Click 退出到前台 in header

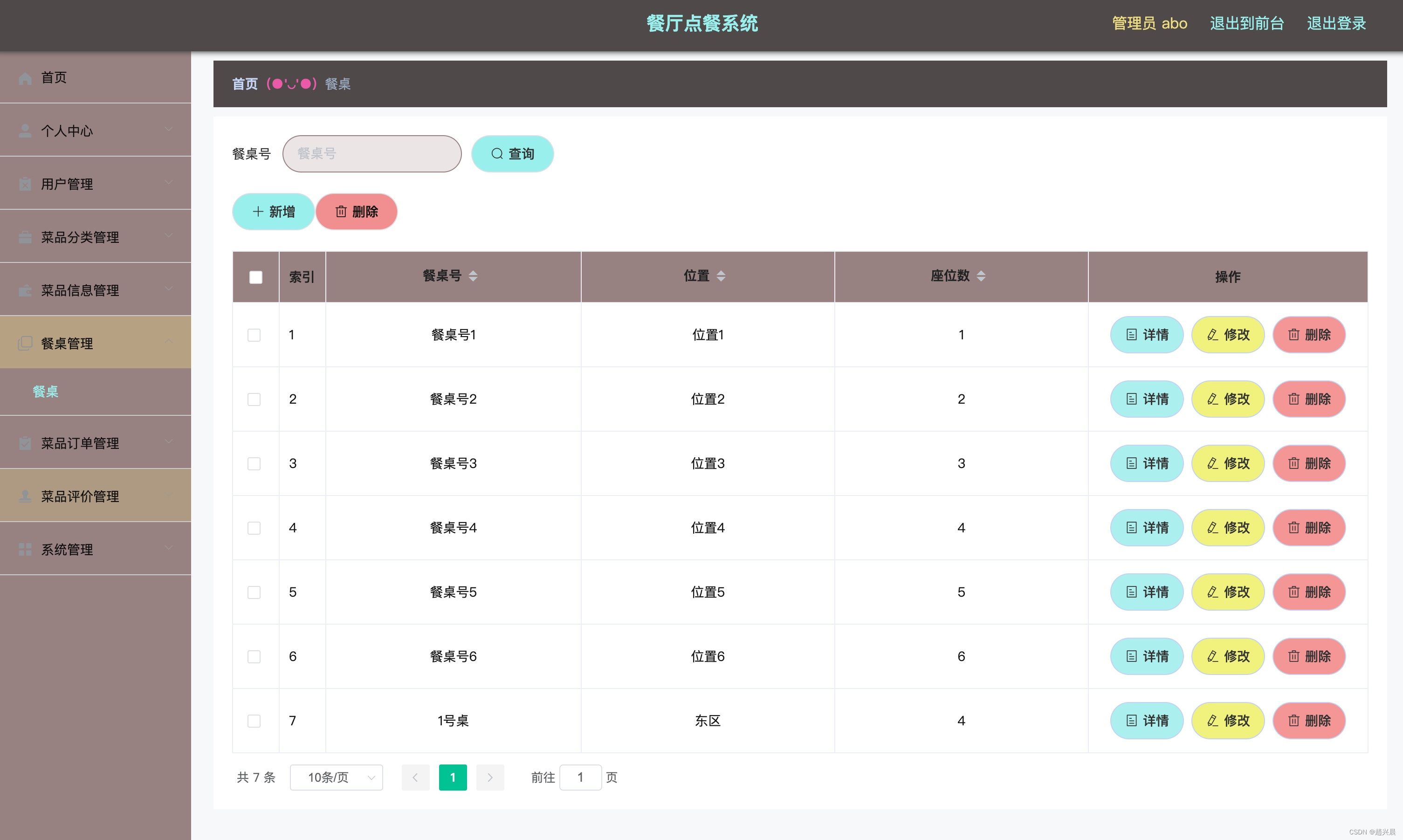(x=1246, y=23)
